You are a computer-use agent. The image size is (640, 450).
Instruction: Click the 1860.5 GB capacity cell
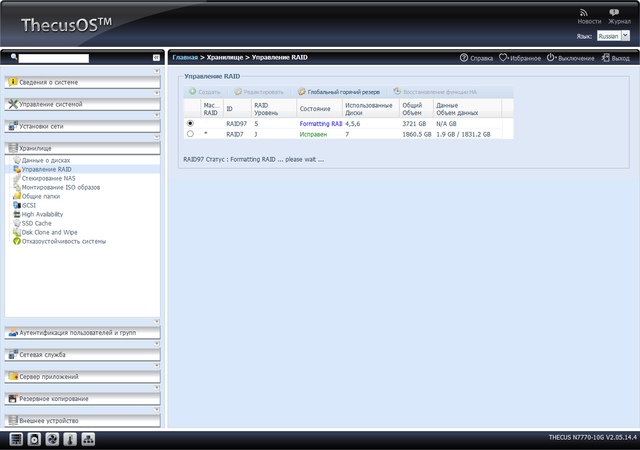click(x=417, y=134)
